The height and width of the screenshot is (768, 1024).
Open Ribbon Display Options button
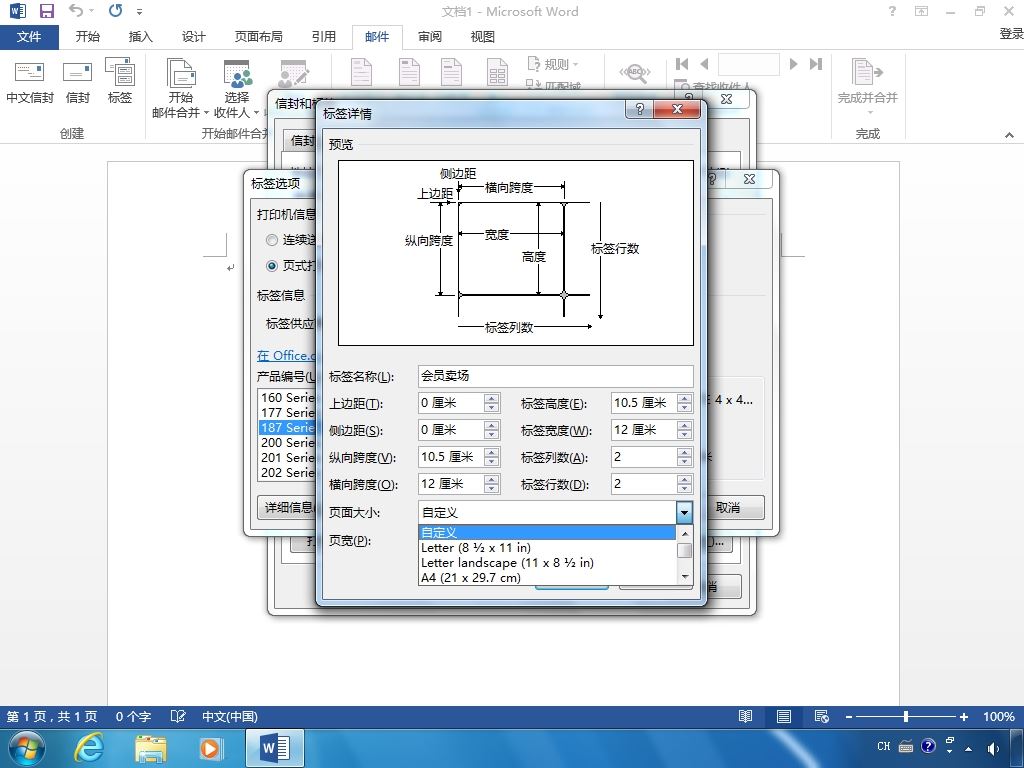pyautogui.click(x=921, y=11)
